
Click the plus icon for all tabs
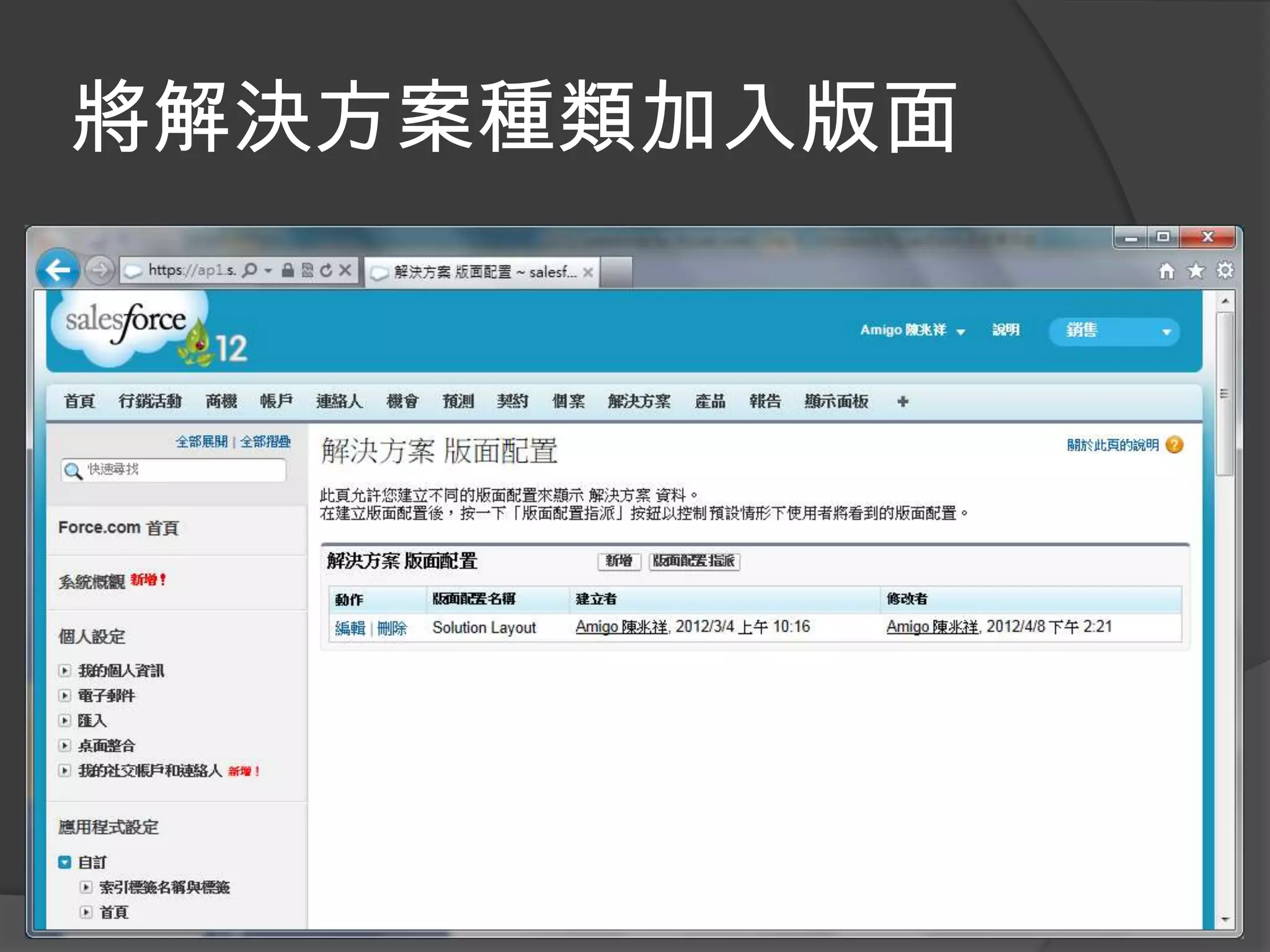[x=903, y=402]
